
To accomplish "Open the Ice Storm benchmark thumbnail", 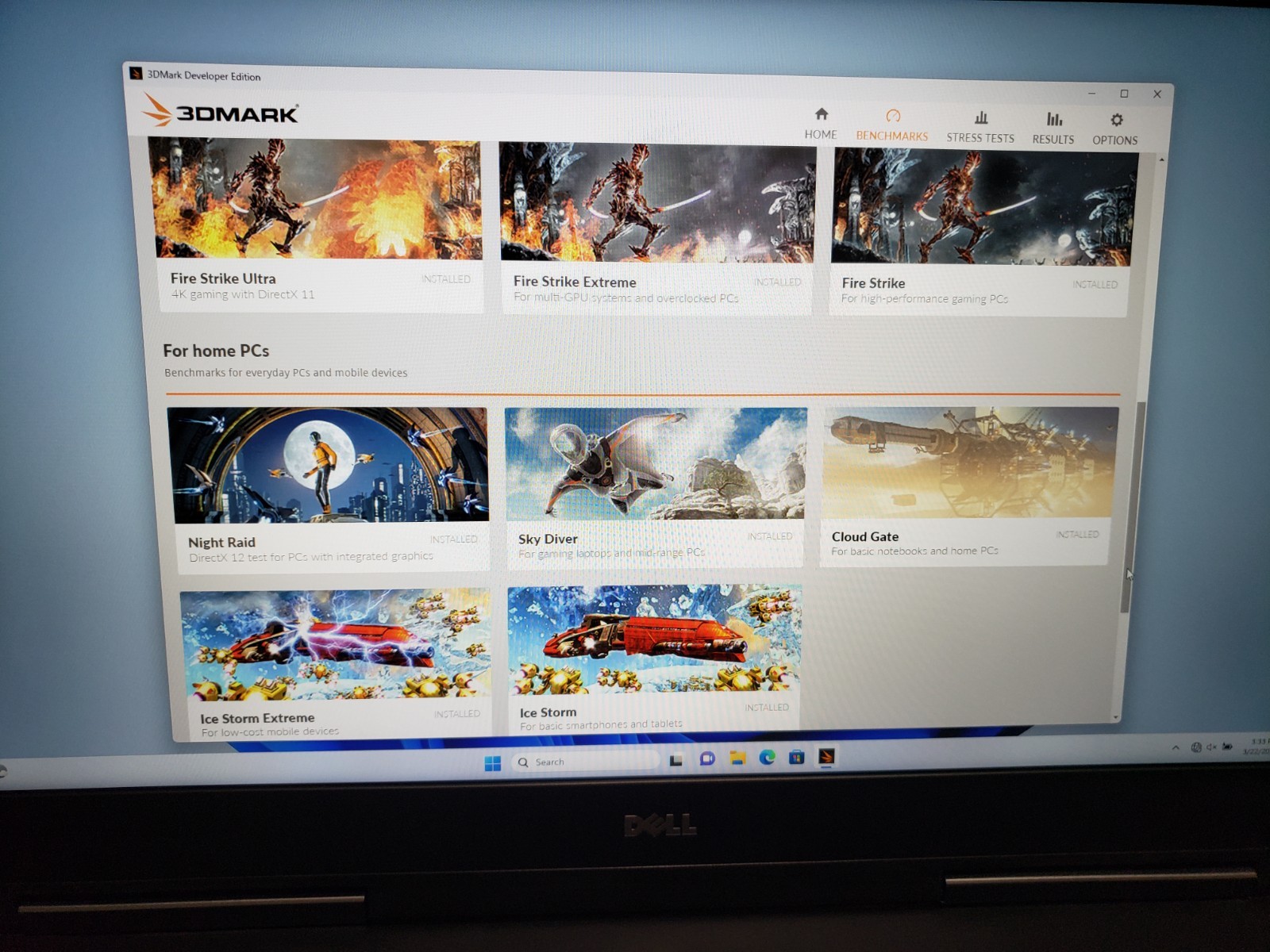I will [x=655, y=639].
